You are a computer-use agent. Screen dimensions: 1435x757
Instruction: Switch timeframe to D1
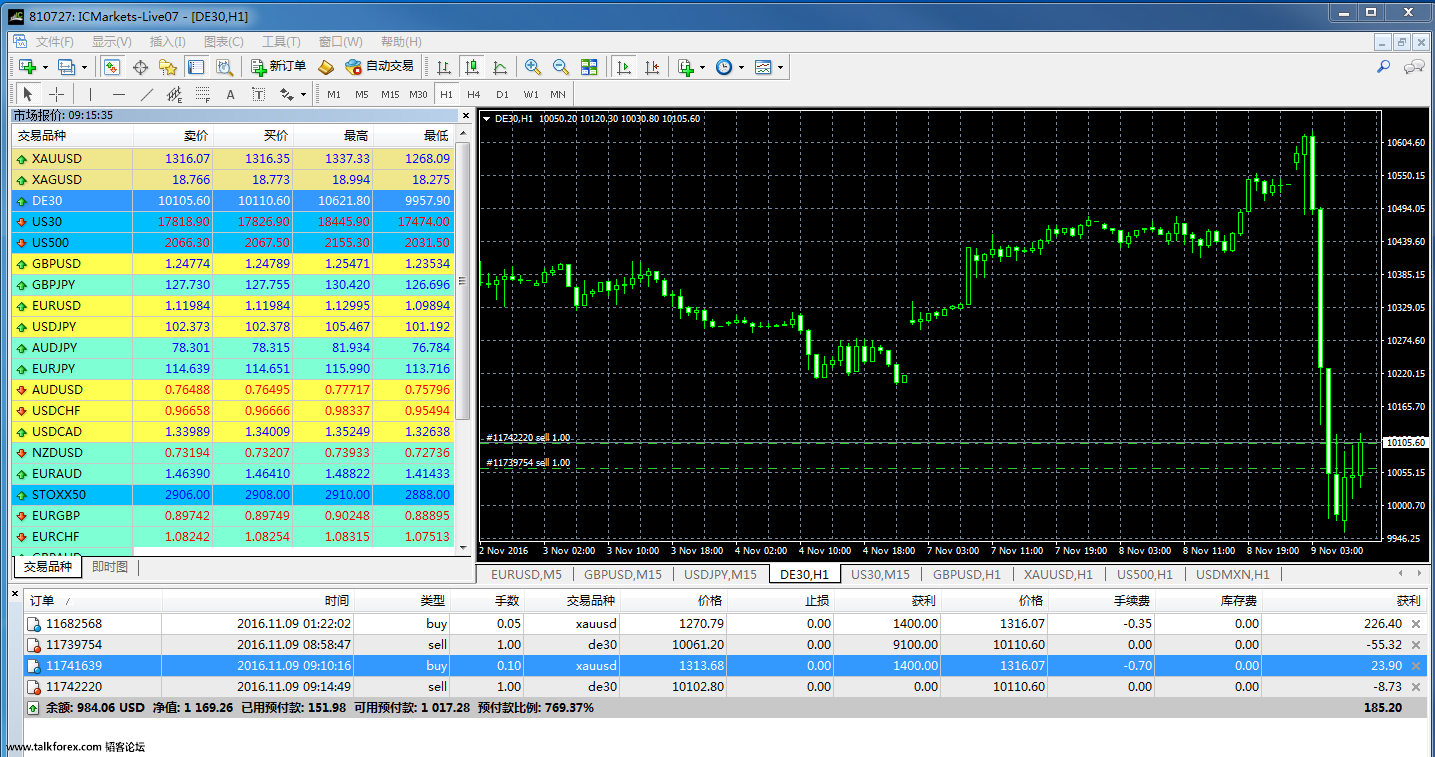pos(502,94)
